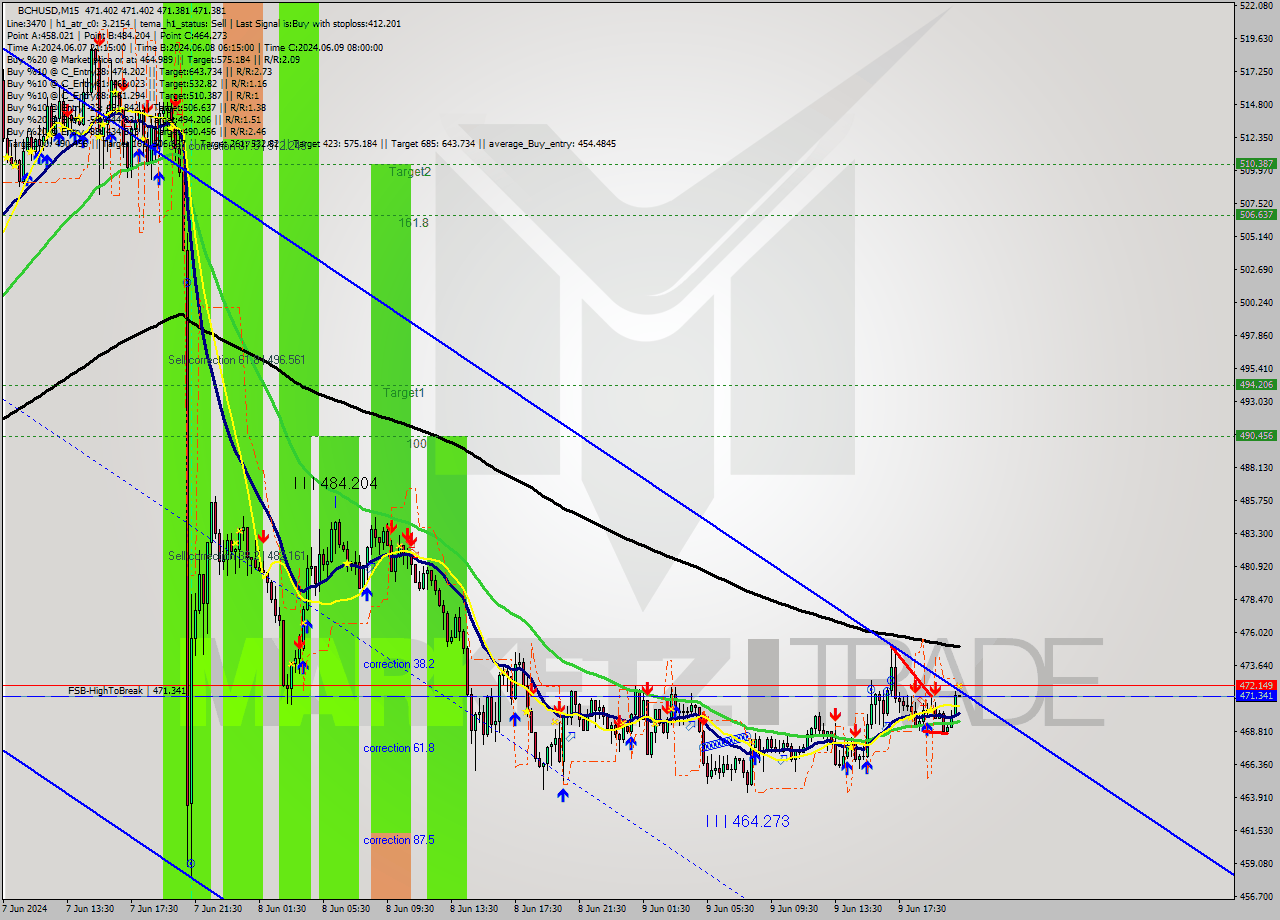Viewport: 1280px width, 920px height.
Task: Click the 459.080 price axis label
Action: coord(1256,864)
